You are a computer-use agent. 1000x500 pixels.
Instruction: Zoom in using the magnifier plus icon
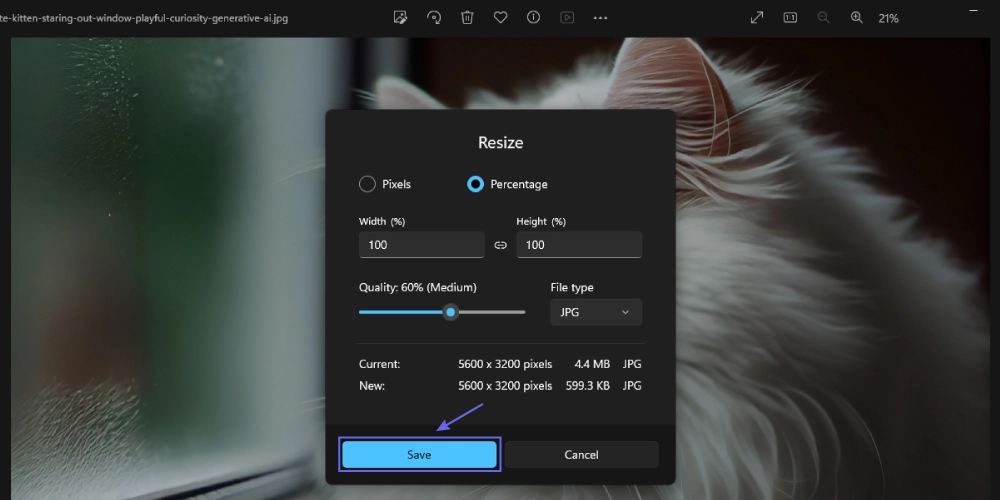tap(856, 17)
